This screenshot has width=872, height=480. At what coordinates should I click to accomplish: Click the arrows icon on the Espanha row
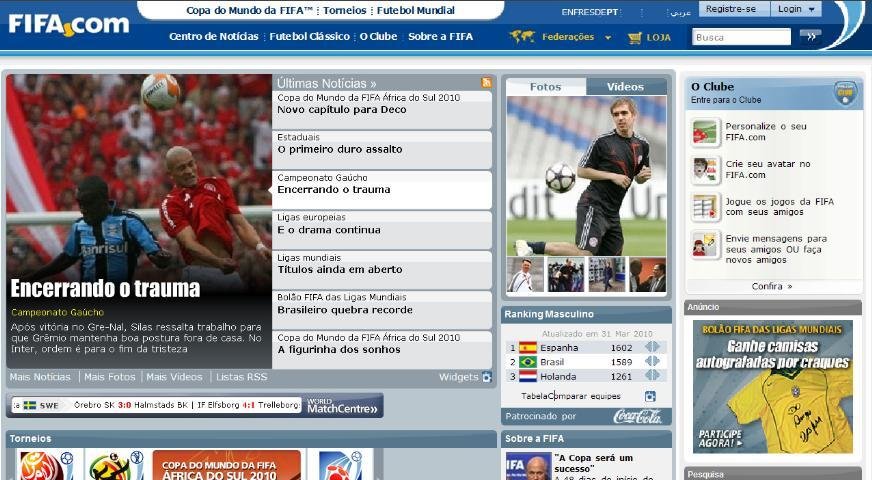[652, 347]
